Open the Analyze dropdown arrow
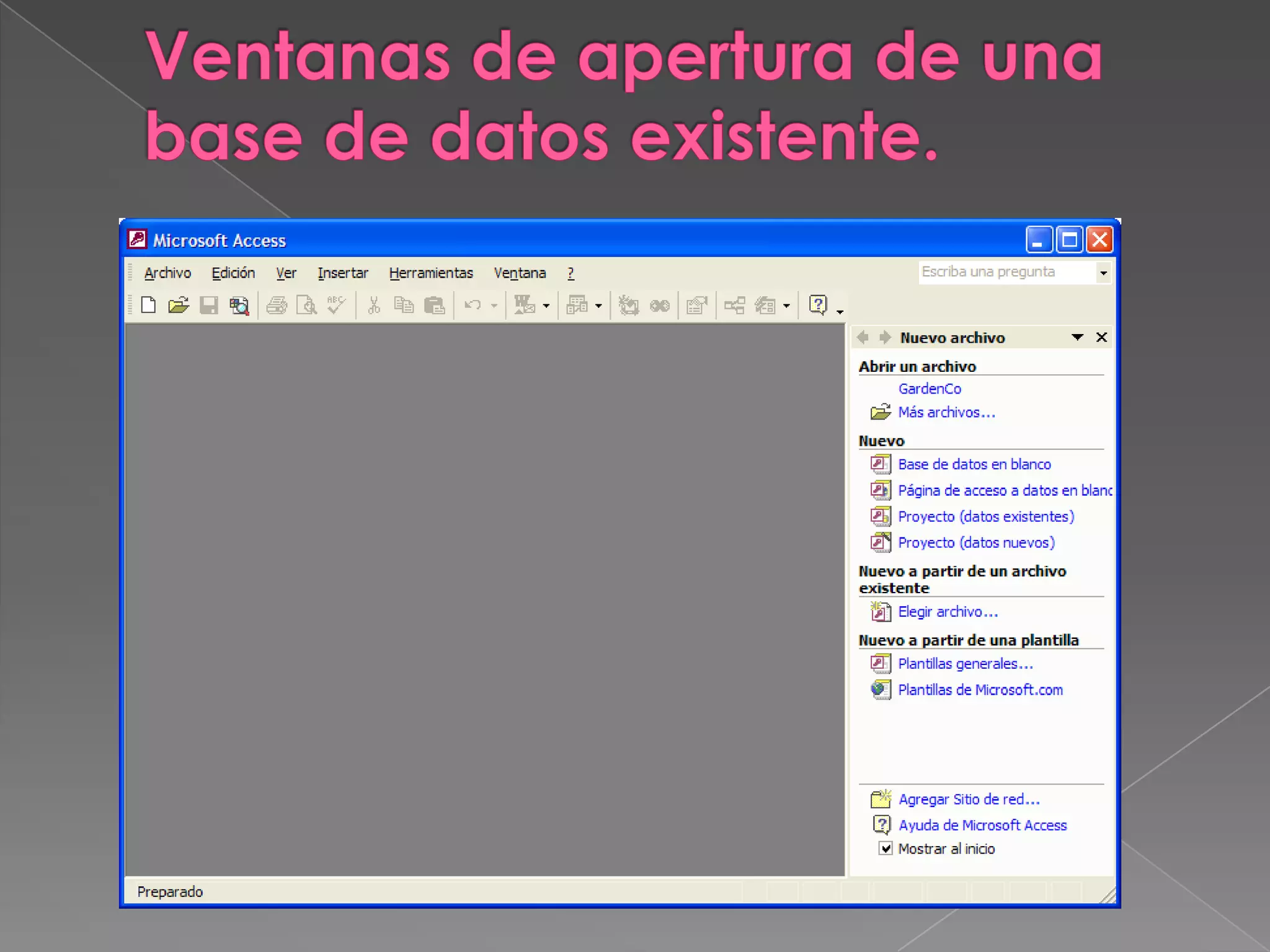 coord(598,306)
